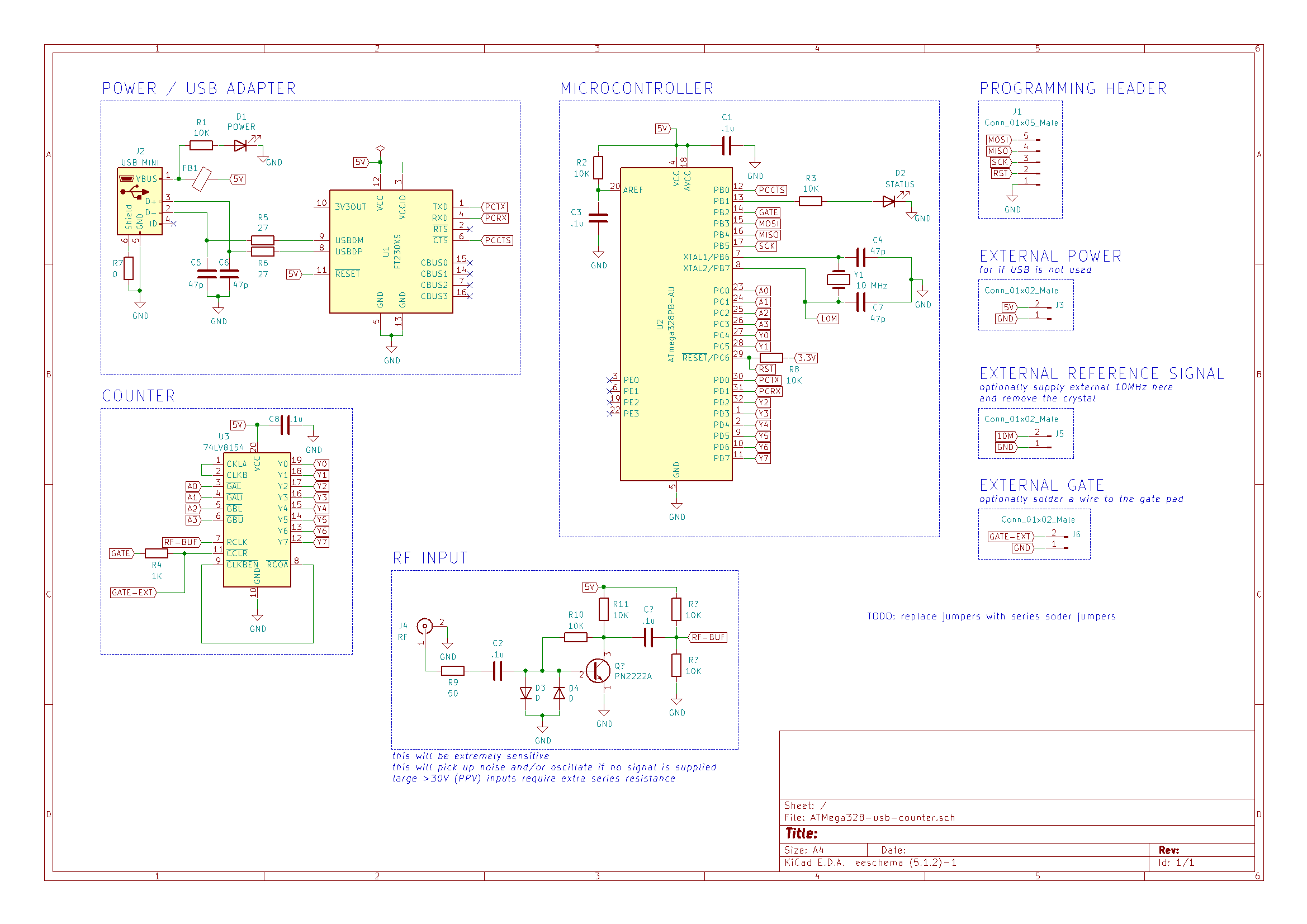Image resolution: width=1307 pixels, height=924 pixels.
Task: Select the TODO replace jumpers note text
Action: tap(991, 617)
